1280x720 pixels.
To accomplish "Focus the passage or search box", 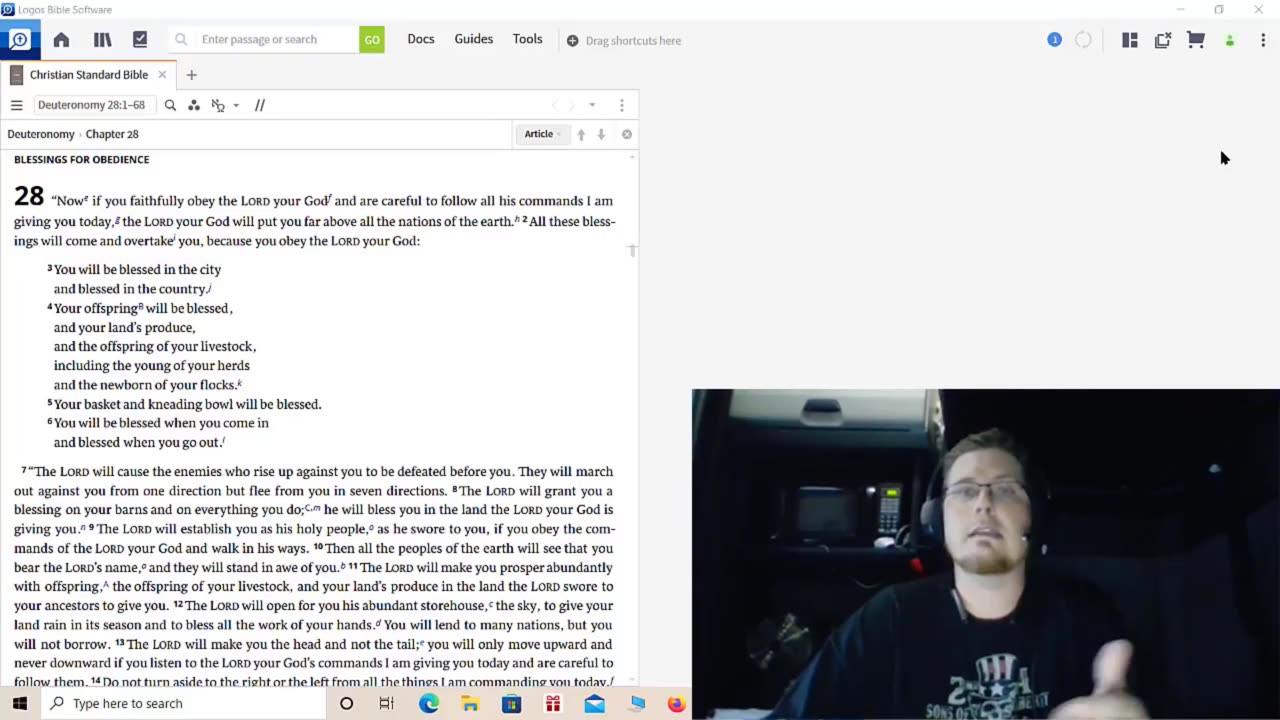I will coord(265,40).
